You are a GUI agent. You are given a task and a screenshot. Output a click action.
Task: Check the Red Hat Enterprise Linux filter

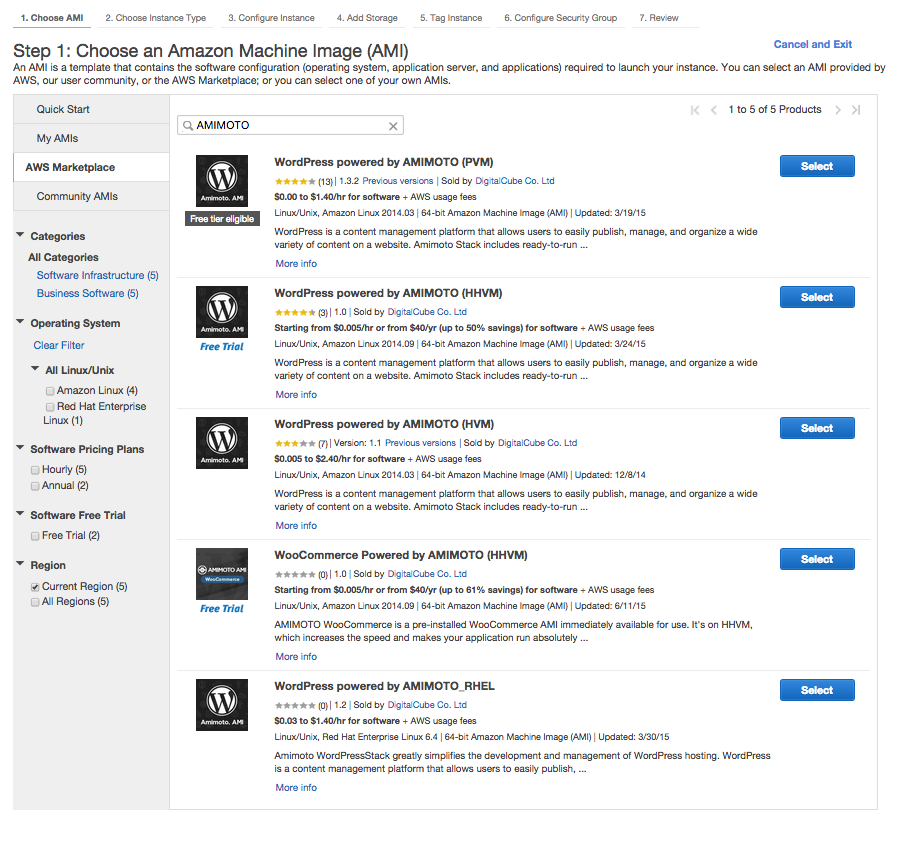tap(50, 407)
